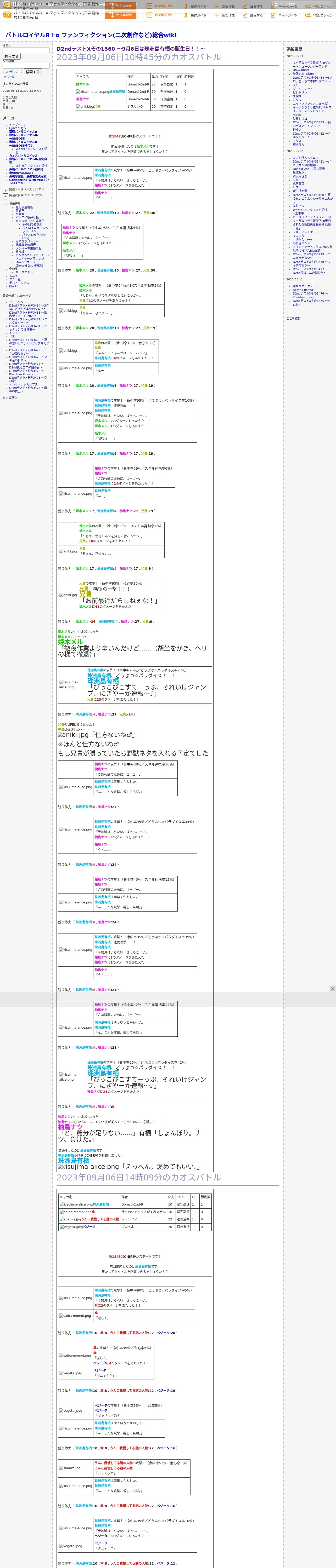This screenshot has width=336, height=1568.
Task: Click ここを編集 under update history
Action: (293, 318)
